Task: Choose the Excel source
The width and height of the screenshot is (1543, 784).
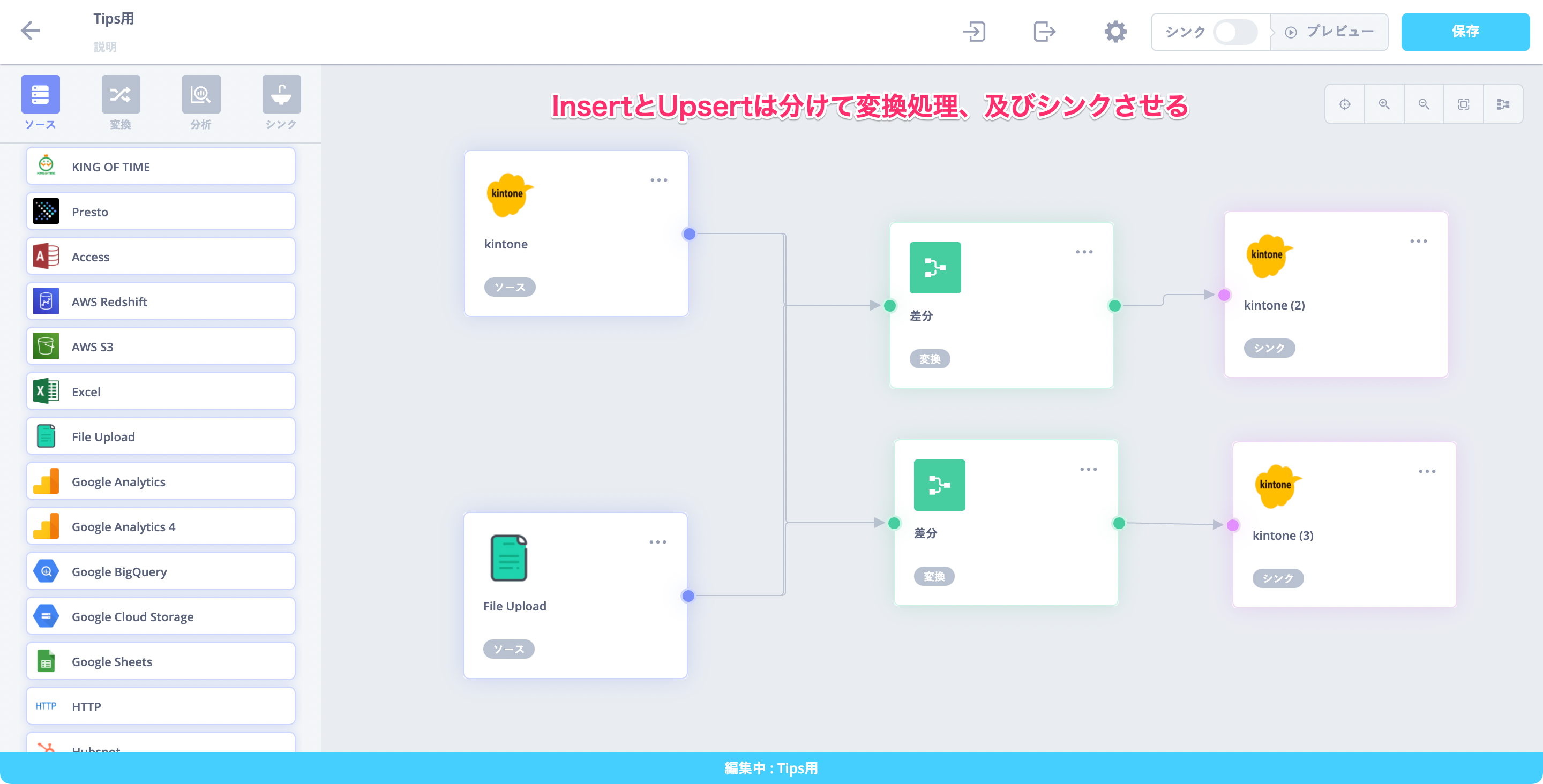Action: coord(161,391)
